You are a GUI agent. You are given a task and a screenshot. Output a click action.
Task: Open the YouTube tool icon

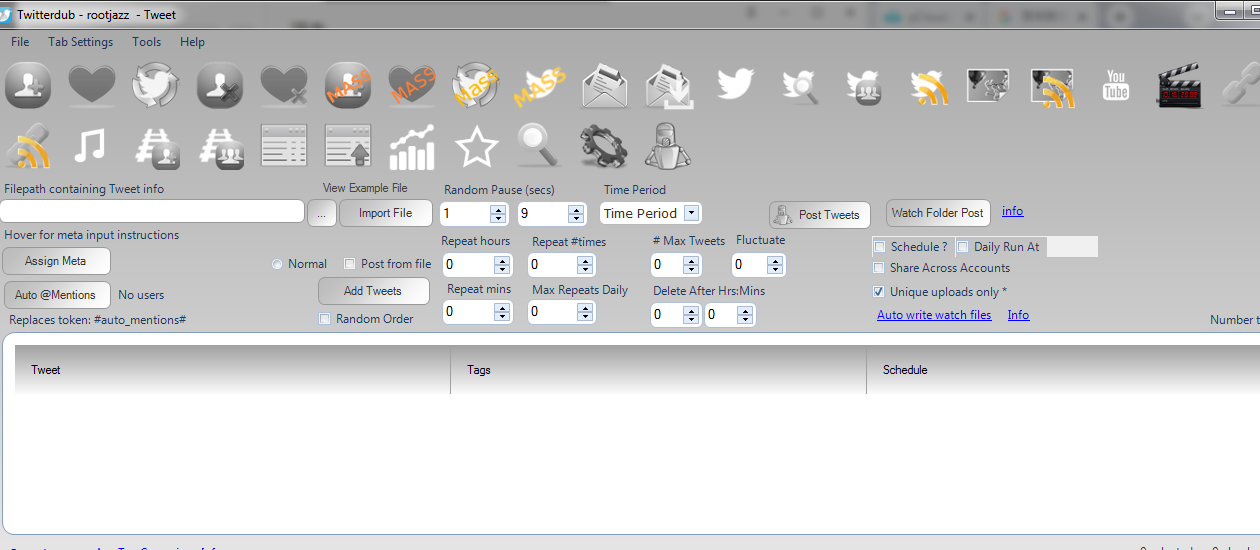1116,85
